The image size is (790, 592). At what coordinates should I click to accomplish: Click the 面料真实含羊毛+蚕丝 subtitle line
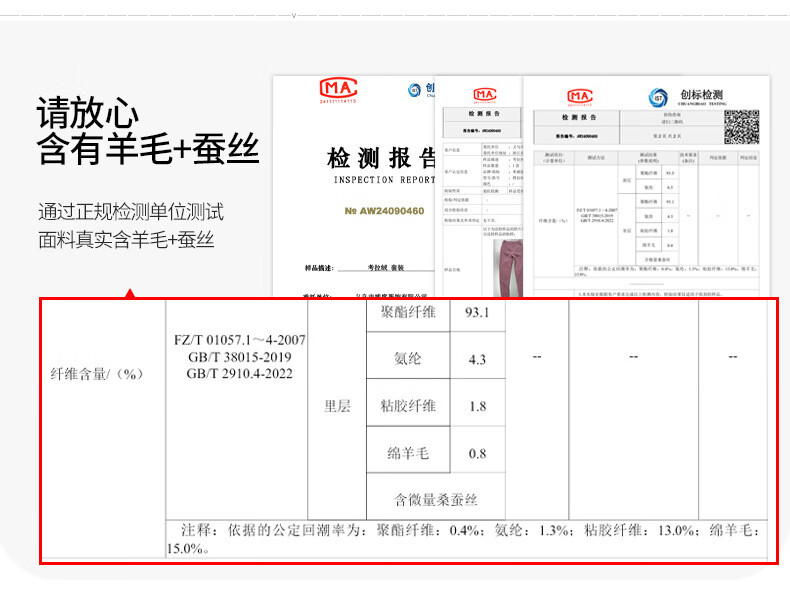(126, 240)
